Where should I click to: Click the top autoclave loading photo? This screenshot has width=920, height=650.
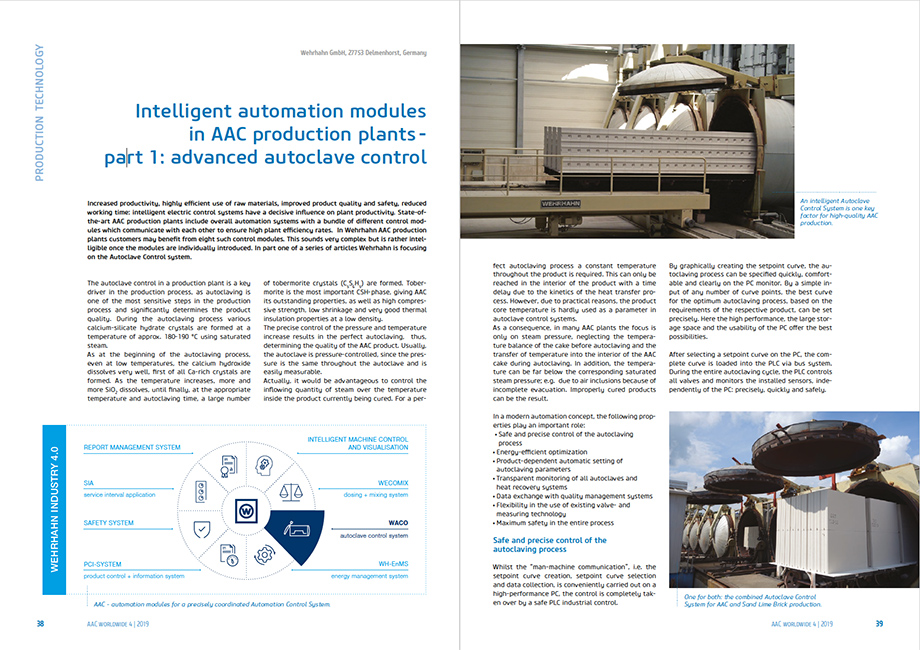coord(627,141)
